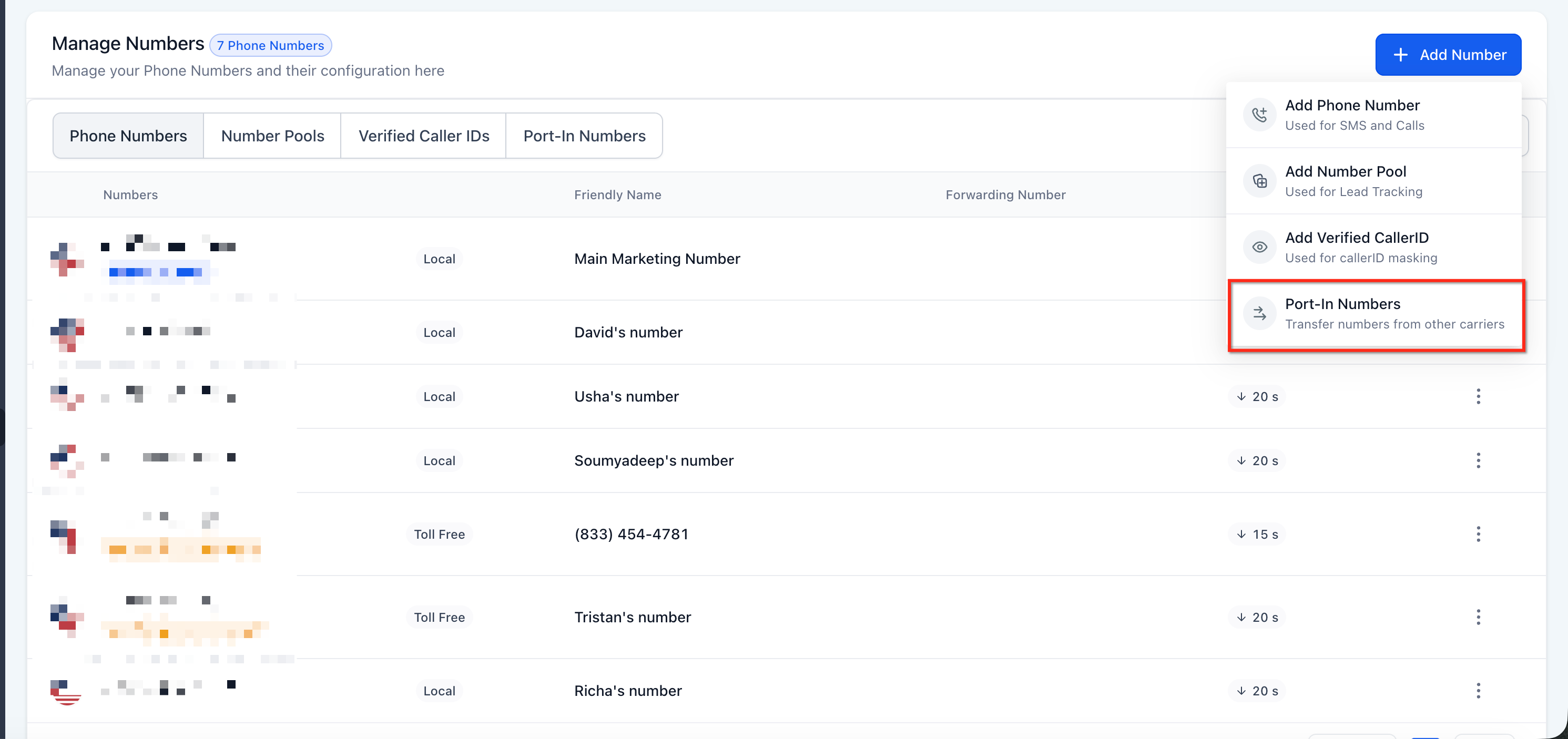Click Tristan's number friendly name
Image resolution: width=1568 pixels, height=739 pixels.
[633, 617]
